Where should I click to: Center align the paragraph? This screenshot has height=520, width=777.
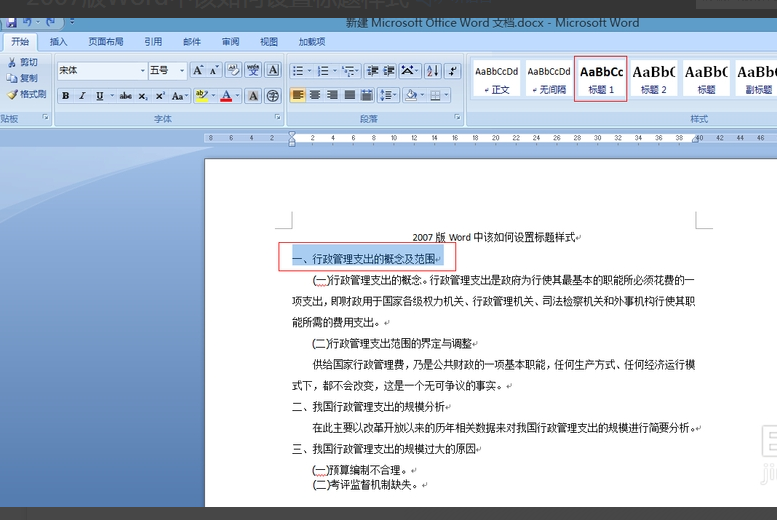pos(315,95)
